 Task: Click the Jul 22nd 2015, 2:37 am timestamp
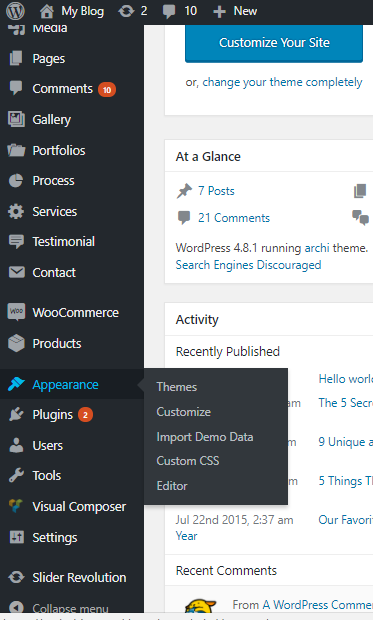coord(235,520)
